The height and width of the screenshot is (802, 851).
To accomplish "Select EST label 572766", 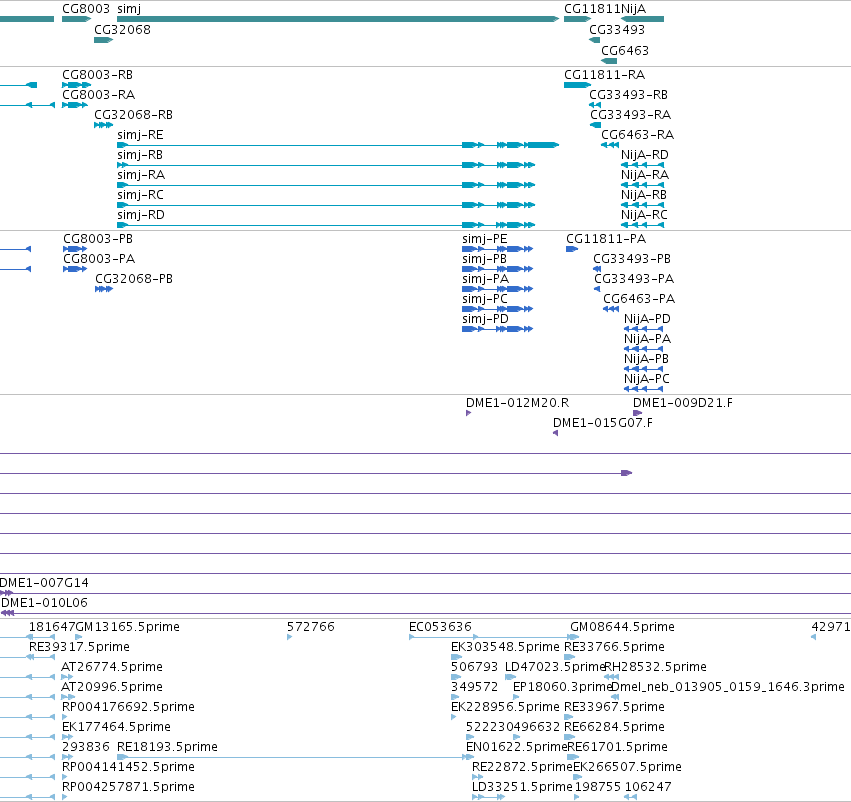I will pos(311,627).
